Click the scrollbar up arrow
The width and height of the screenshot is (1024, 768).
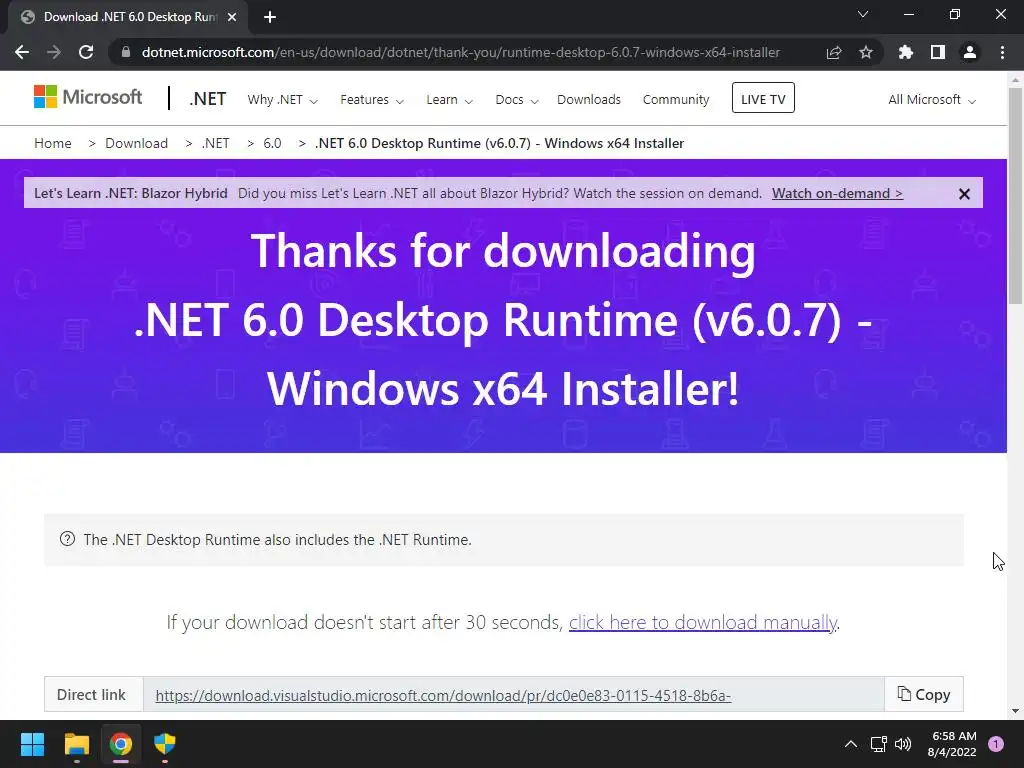click(x=1015, y=80)
